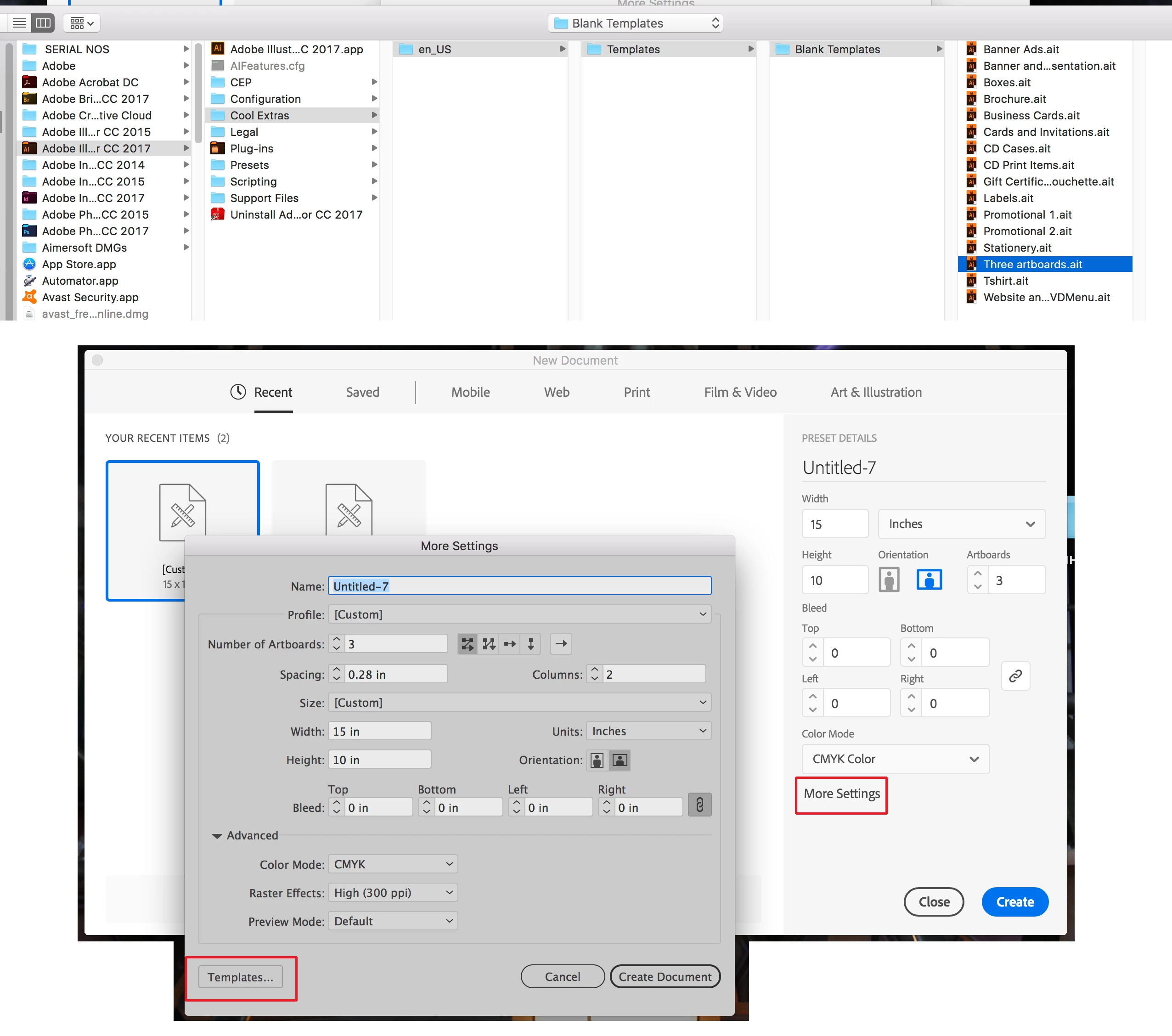Select Grid by Row artboard arrangement

[x=468, y=644]
